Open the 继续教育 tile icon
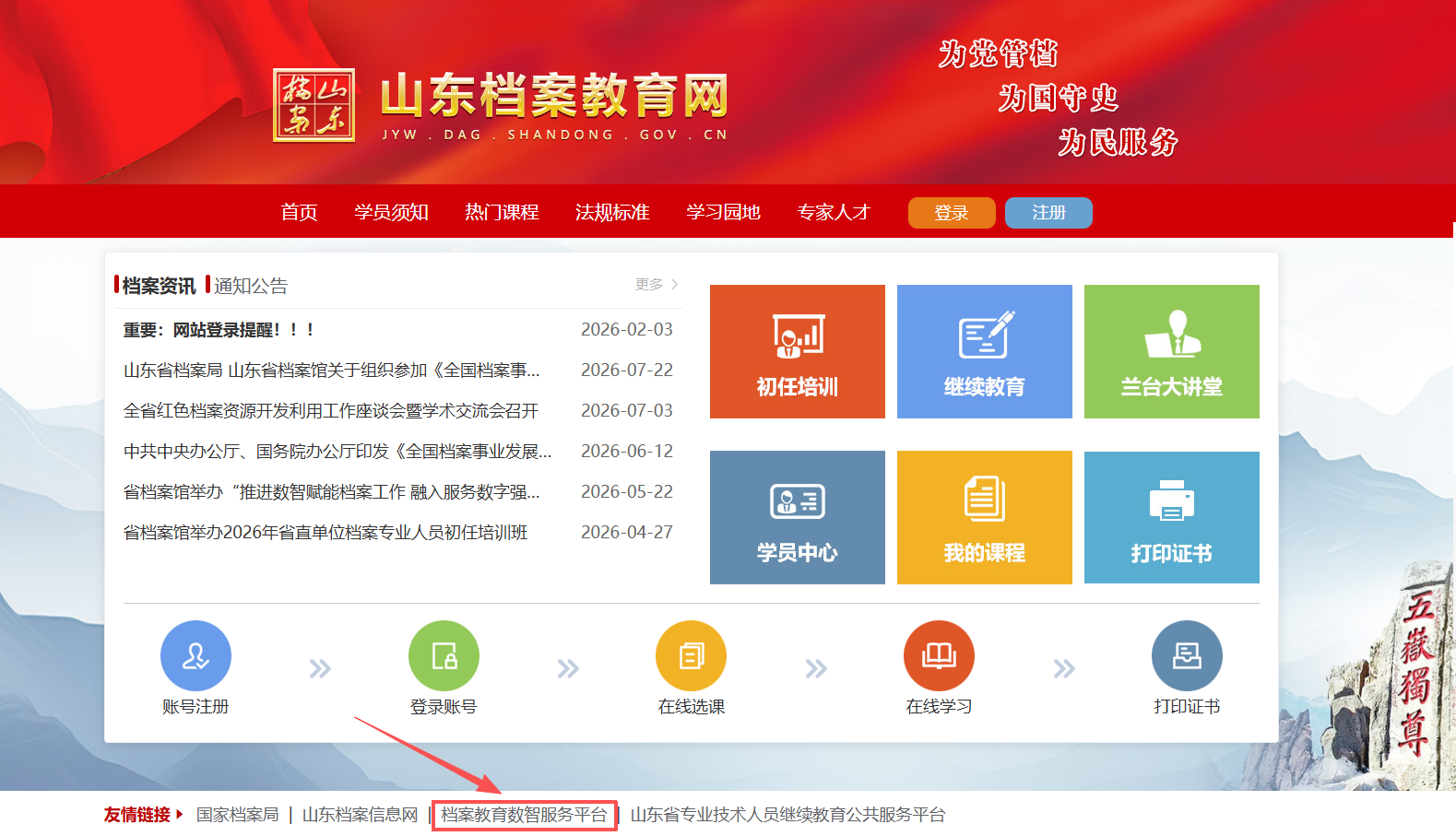The width and height of the screenshot is (1456, 836). (x=985, y=335)
